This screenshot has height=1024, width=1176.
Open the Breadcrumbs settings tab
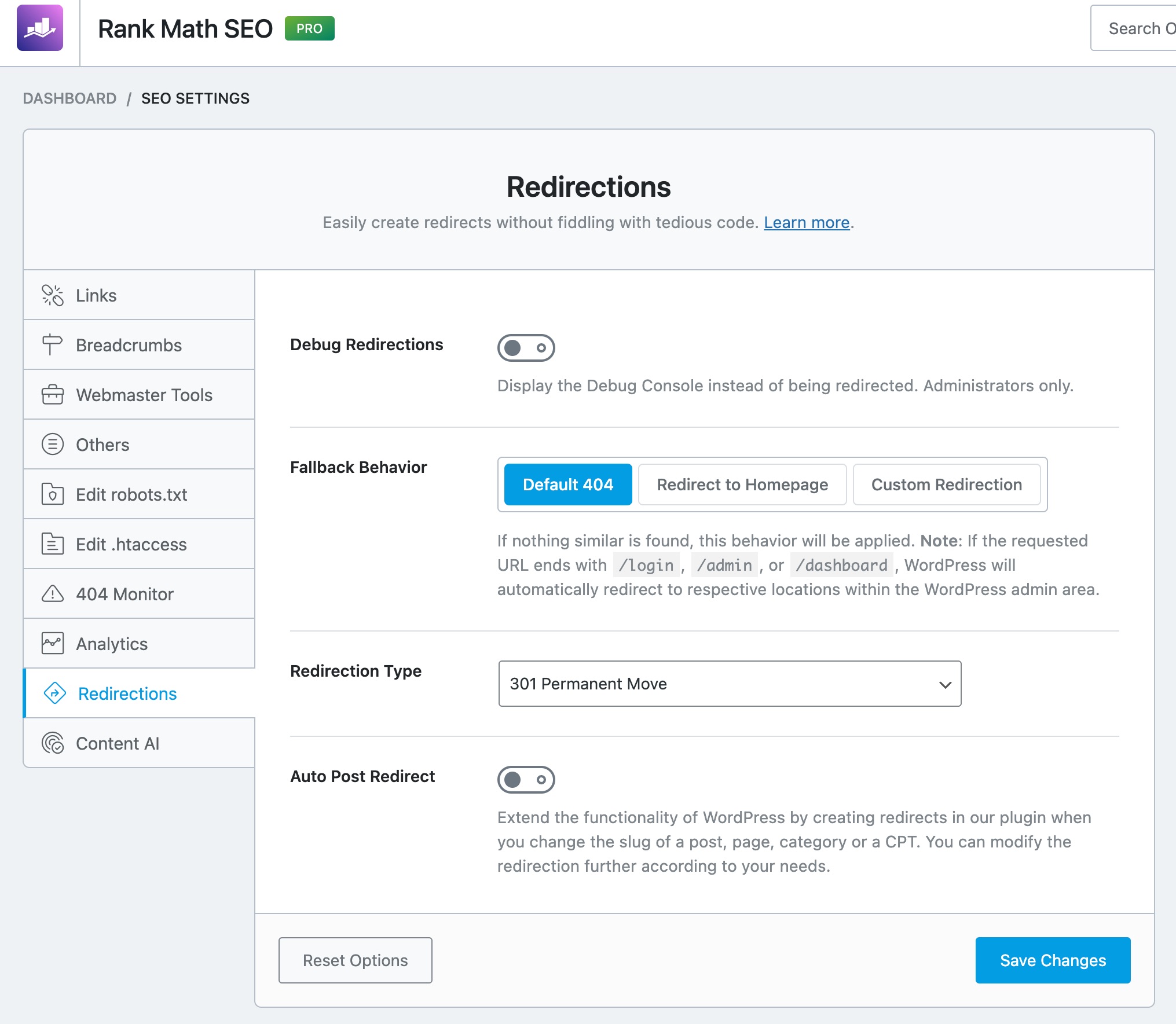pyautogui.click(x=139, y=345)
